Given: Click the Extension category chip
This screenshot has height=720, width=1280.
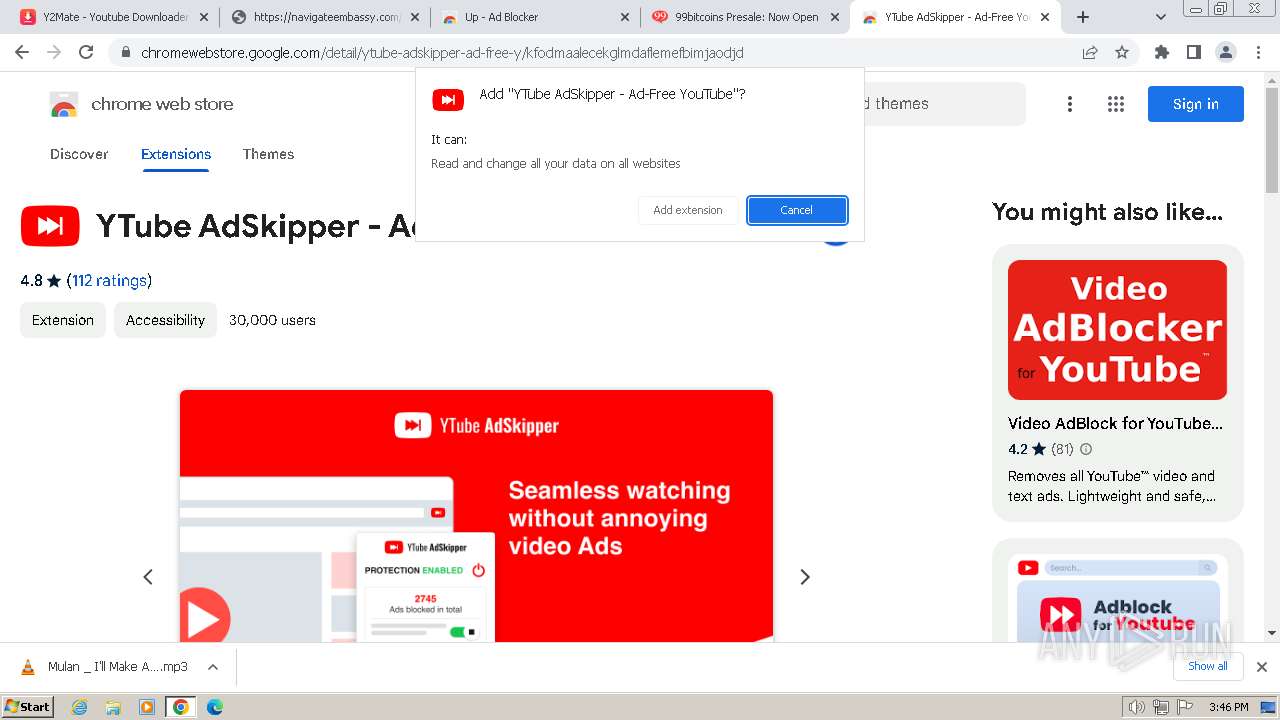Looking at the screenshot, I should (x=62, y=320).
